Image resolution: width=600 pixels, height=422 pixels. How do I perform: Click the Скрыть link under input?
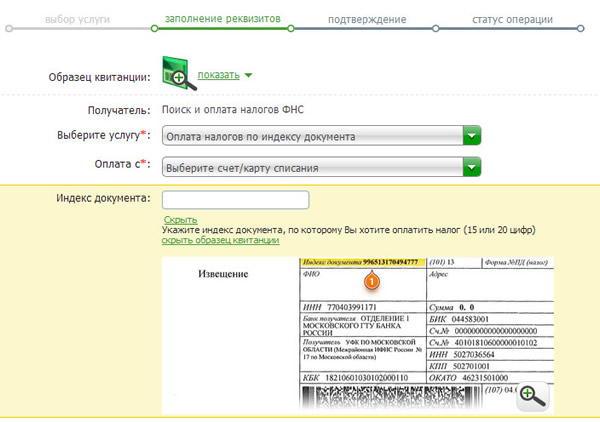point(180,219)
